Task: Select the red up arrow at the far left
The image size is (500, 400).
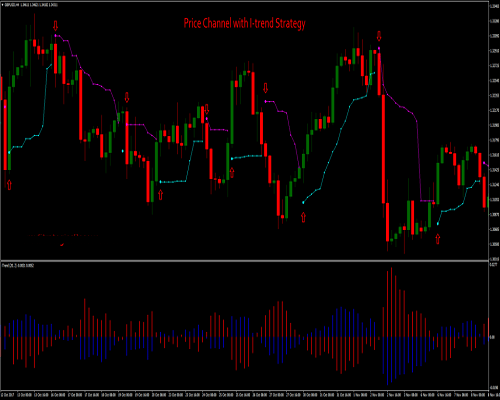Action: point(9,184)
